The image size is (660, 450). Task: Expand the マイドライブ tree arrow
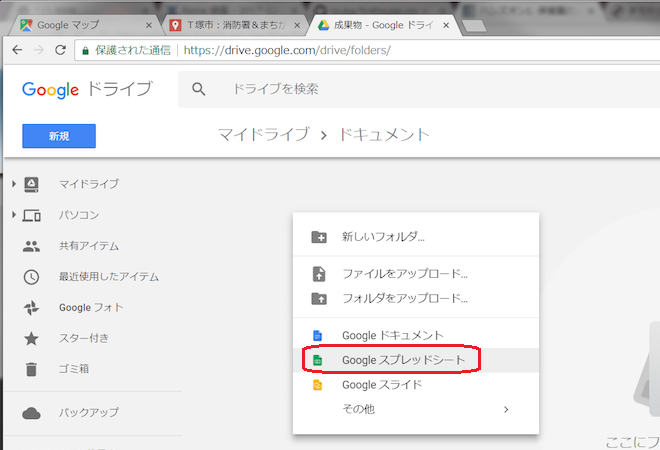13,184
